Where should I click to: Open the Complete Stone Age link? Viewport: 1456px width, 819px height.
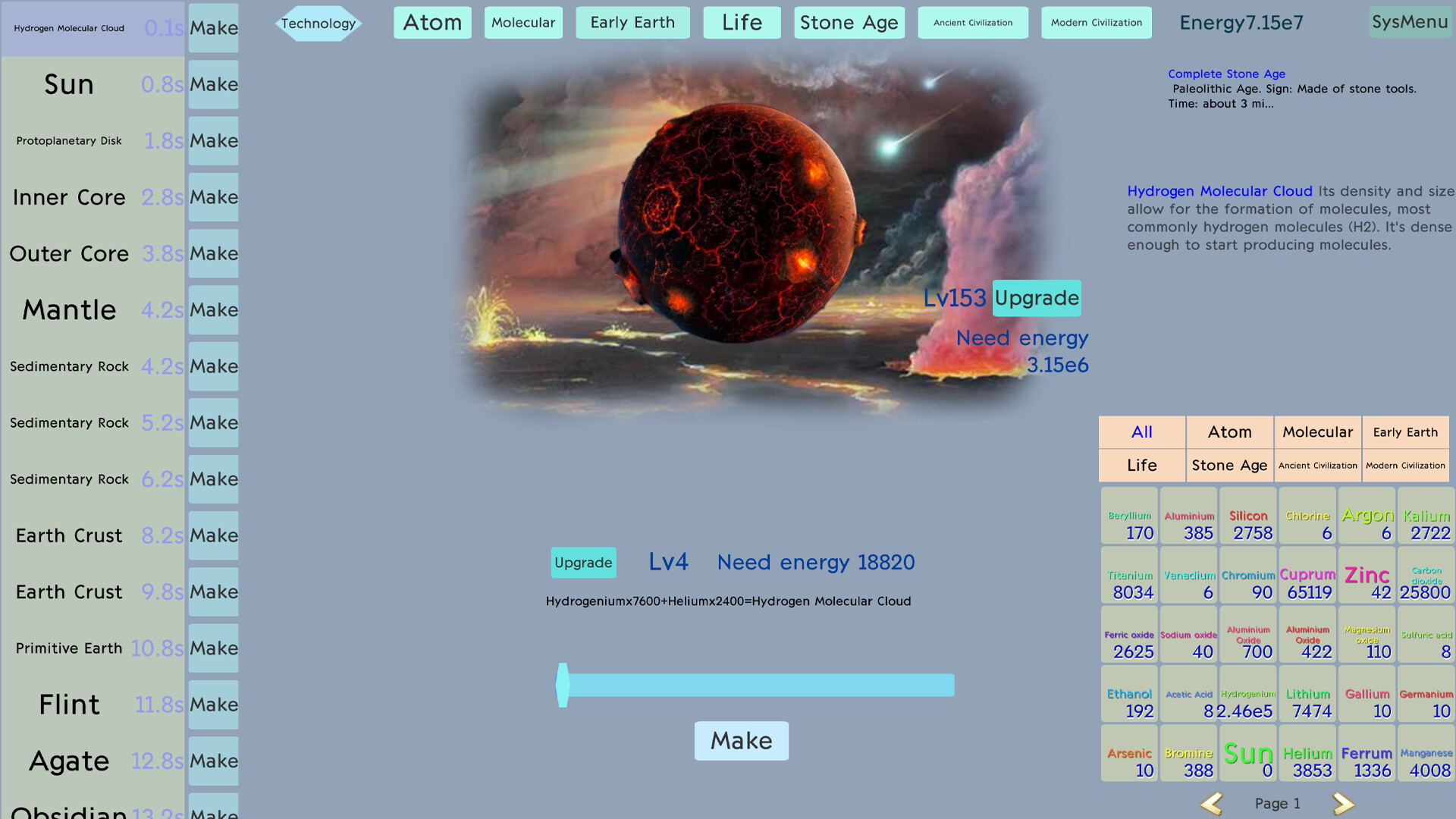click(1226, 74)
